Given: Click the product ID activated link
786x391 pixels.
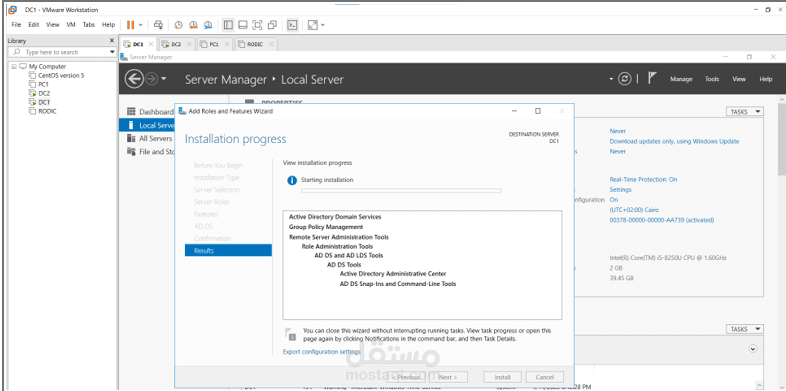Looking at the screenshot, I should (x=662, y=220).
